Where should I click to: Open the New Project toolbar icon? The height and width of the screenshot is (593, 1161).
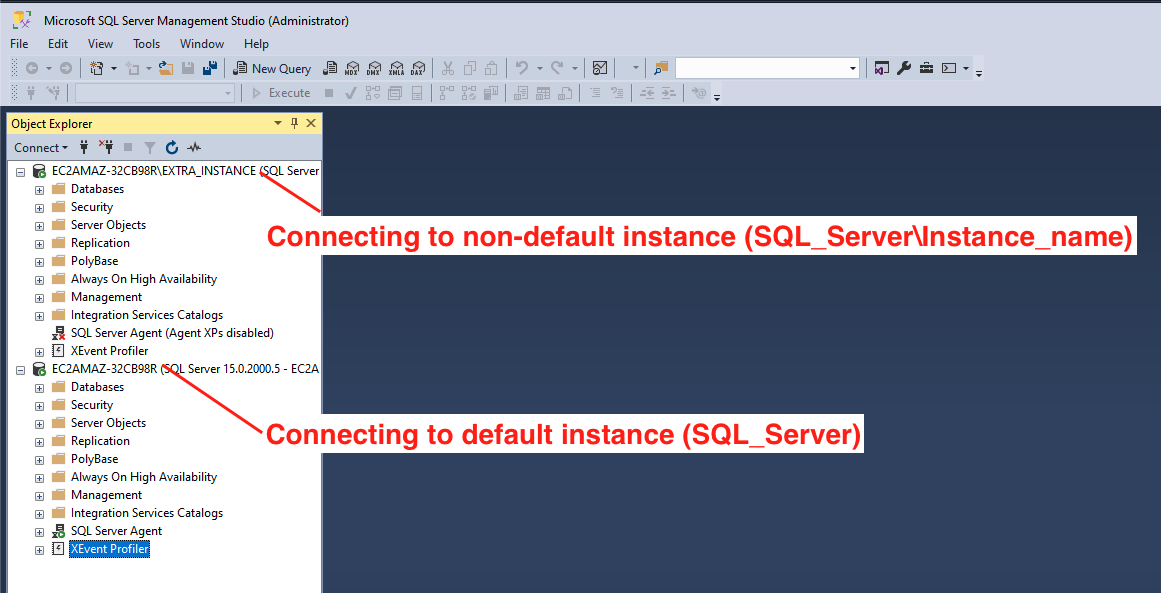click(96, 68)
